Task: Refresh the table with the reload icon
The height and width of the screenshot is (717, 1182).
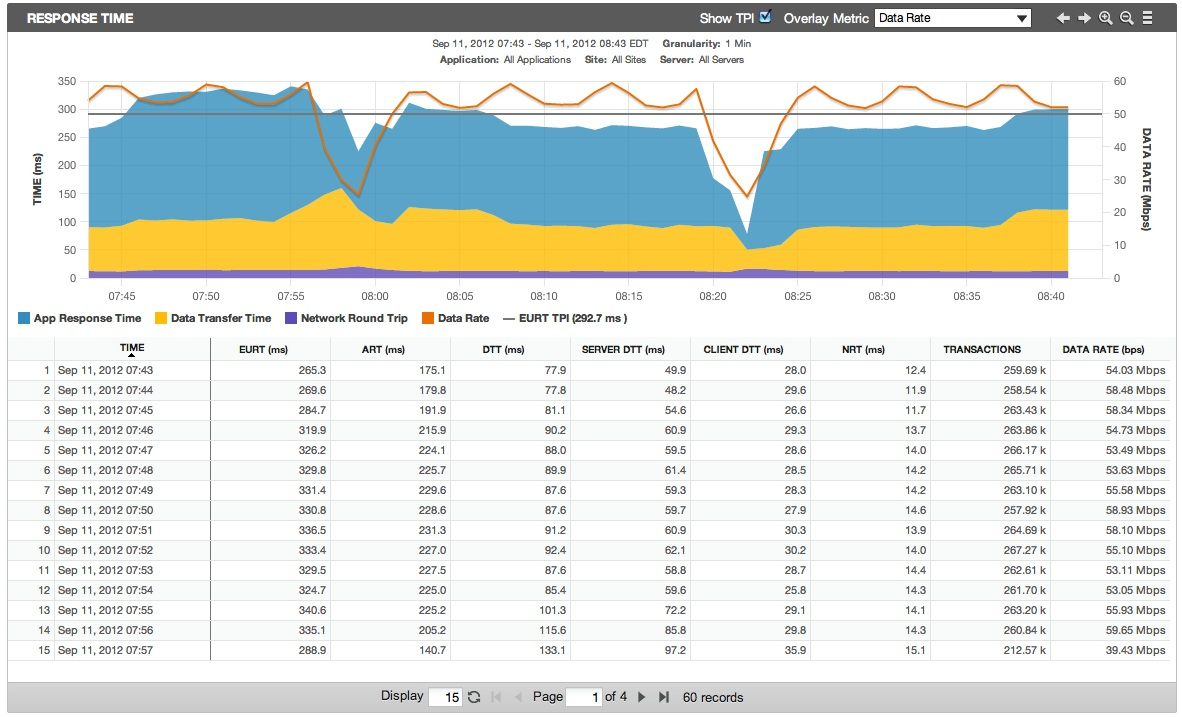Action: click(474, 697)
